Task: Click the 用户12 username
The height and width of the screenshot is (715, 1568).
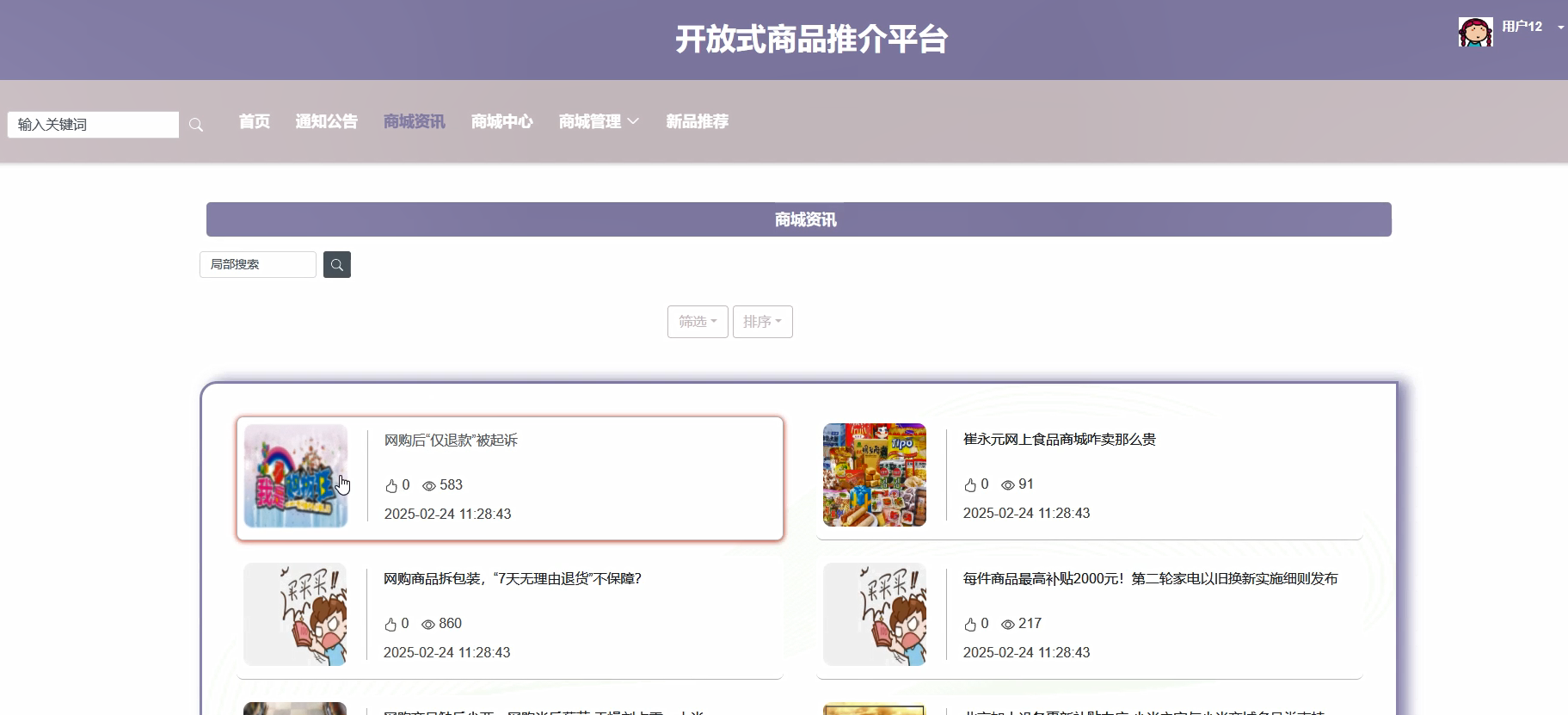Action: [1522, 27]
